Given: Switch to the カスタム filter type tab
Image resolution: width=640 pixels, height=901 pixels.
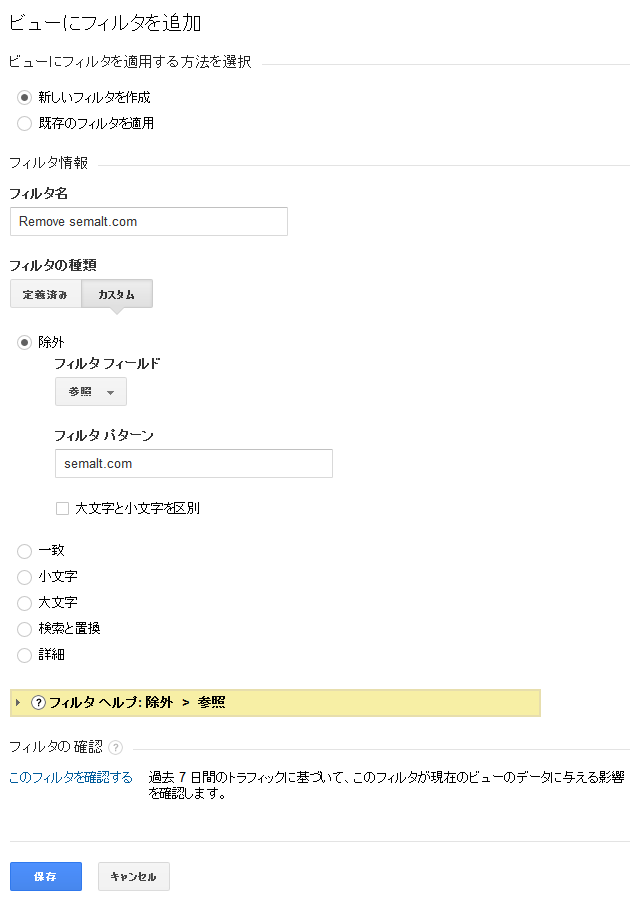Looking at the screenshot, I should (x=117, y=294).
